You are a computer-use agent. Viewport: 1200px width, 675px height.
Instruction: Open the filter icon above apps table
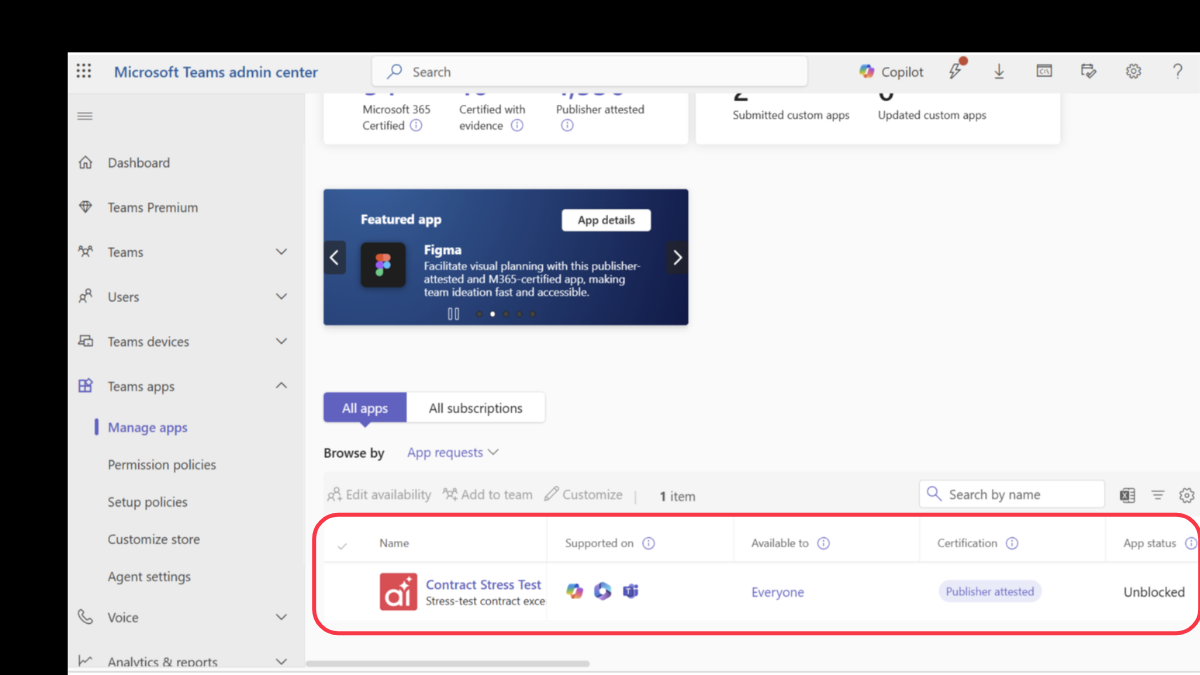[x=1157, y=495]
